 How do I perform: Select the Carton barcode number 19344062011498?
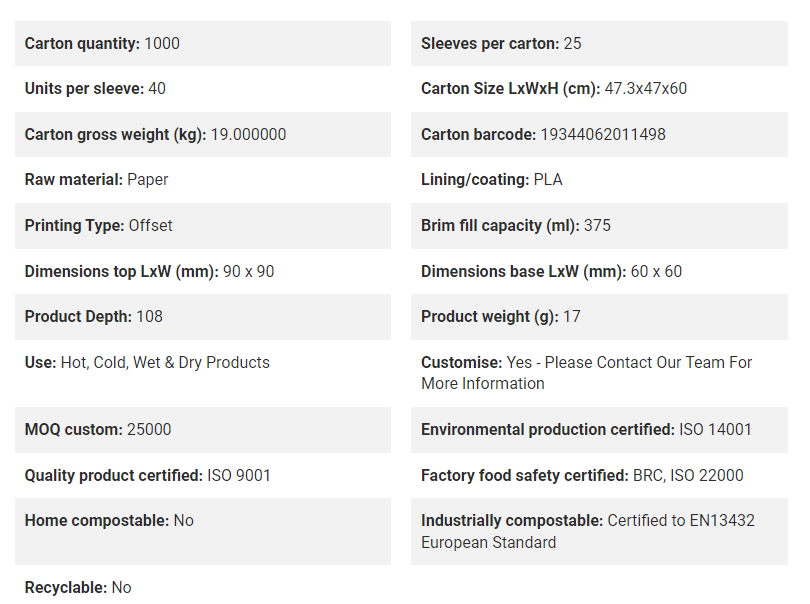click(x=603, y=134)
